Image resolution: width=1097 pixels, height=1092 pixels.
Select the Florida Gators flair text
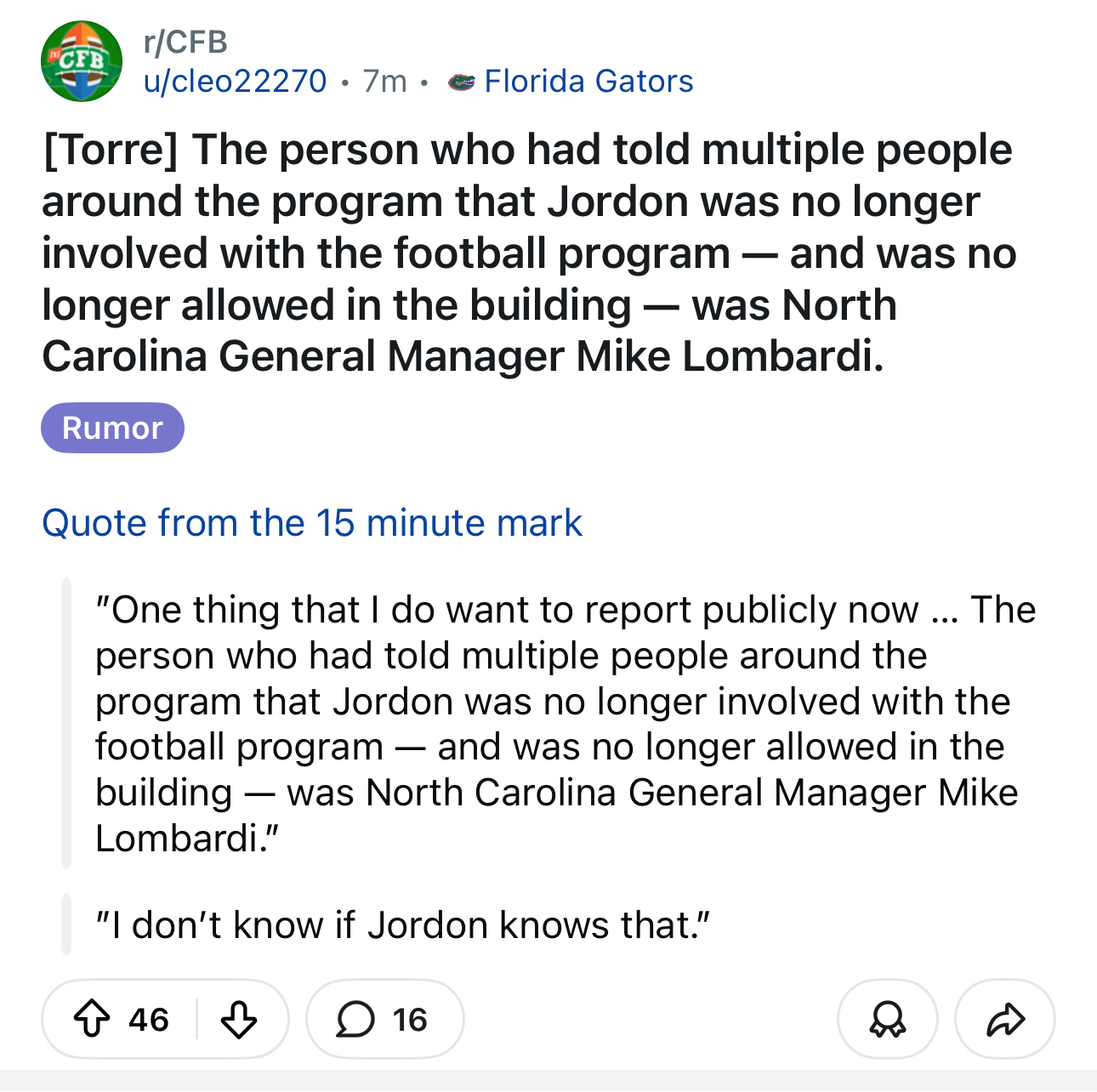588,82
